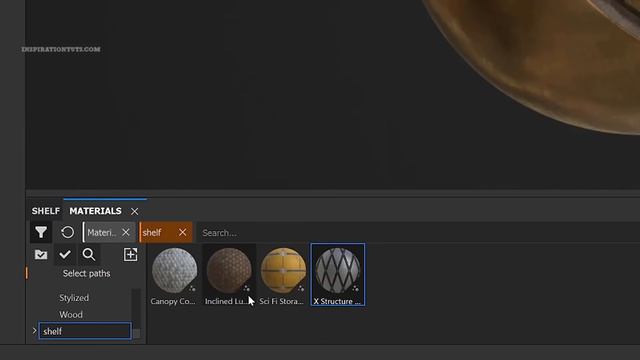Click the magnifier search paths icon
This screenshot has height=360, width=640.
tap(89, 255)
